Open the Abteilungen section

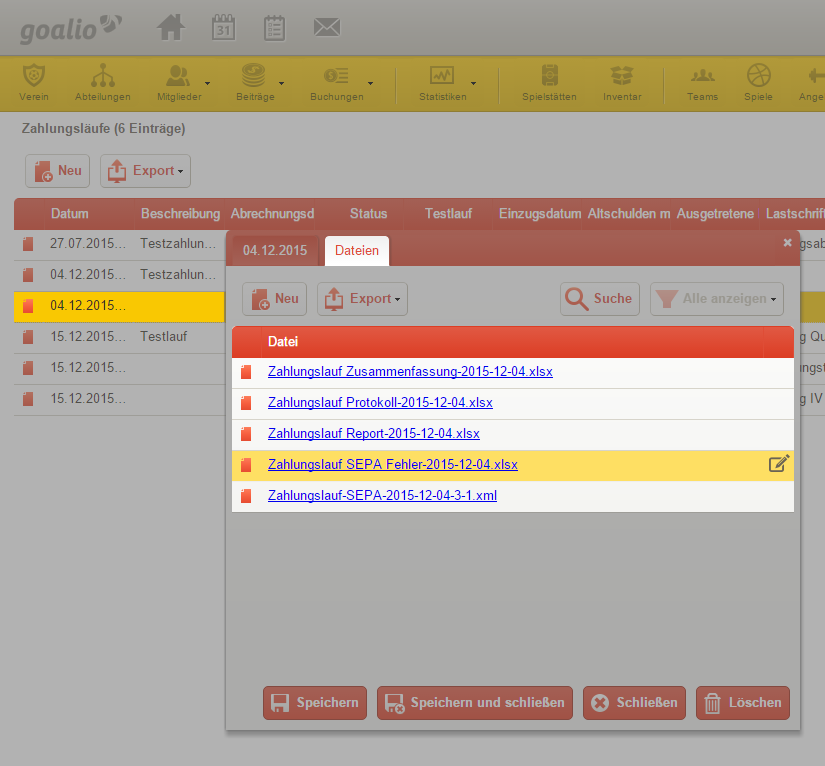[x=103, y=83]
